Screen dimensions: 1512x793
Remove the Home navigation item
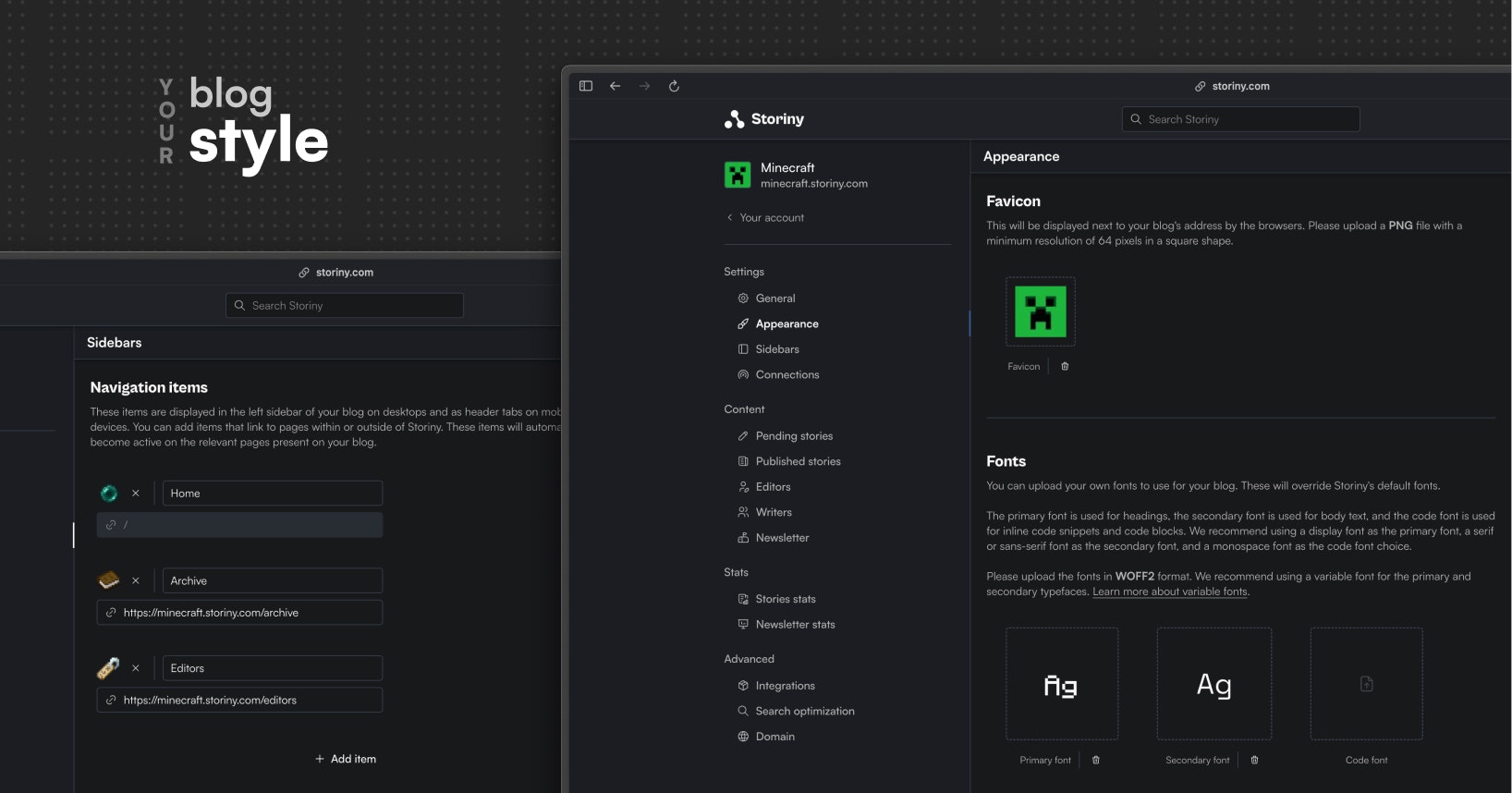tap(136, 494)
